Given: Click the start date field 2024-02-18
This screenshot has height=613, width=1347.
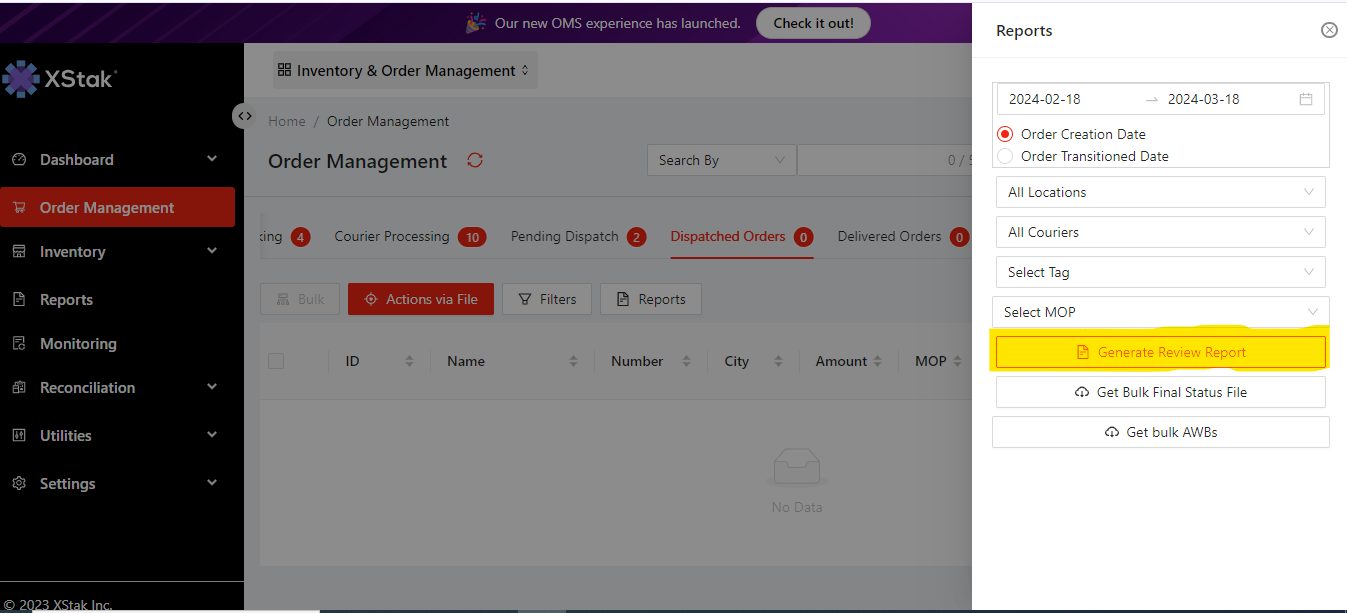Looking at the screenshot, I should (x=1044, y=99).
